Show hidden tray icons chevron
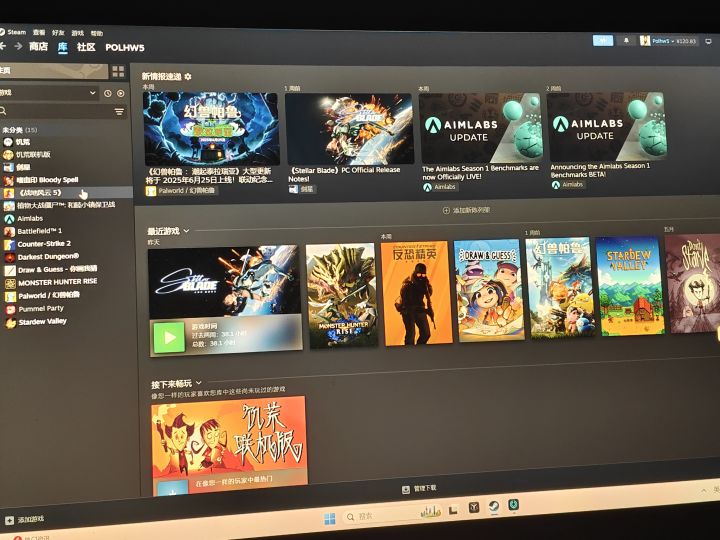The height and width of the screenshot is (540, 720). (703, 491)
